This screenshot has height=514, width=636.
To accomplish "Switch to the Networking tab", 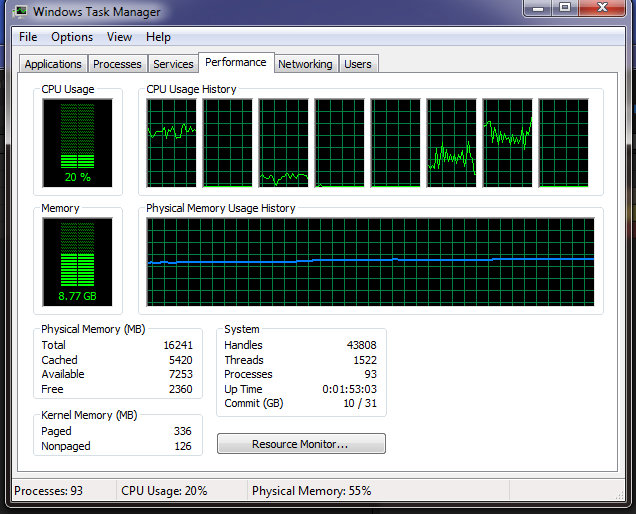I will pos(305,64).
